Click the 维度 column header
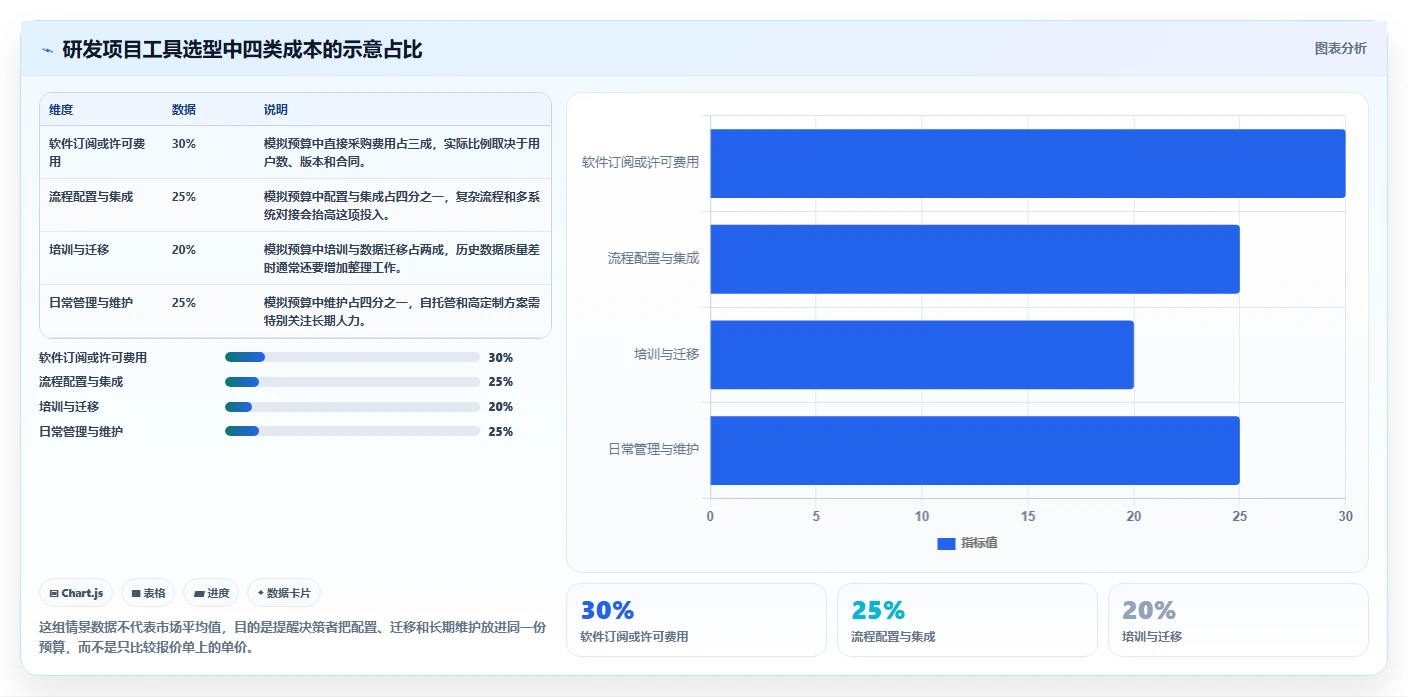 pos(61,110)
